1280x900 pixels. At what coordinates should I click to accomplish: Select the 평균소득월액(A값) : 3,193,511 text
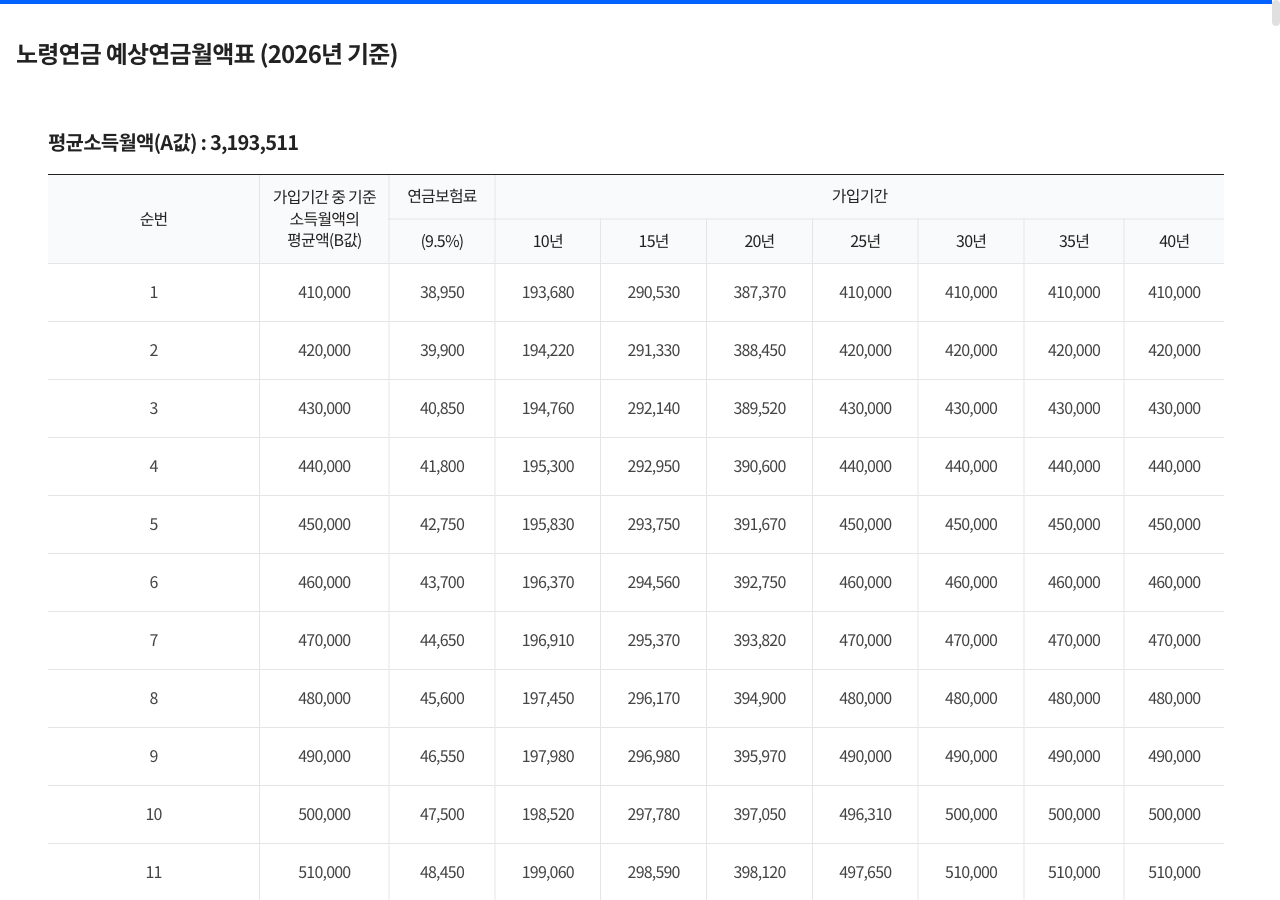[x=173, y=142]
